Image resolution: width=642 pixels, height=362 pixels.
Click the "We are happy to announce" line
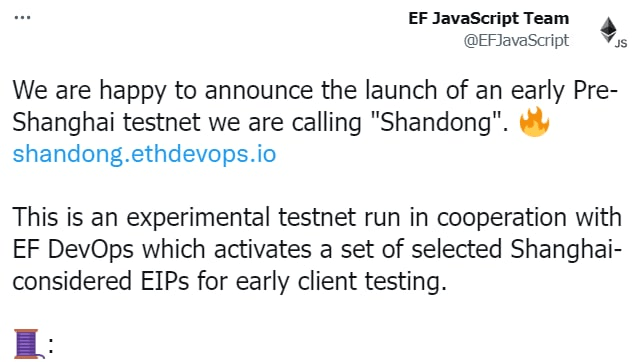(315, 91)
